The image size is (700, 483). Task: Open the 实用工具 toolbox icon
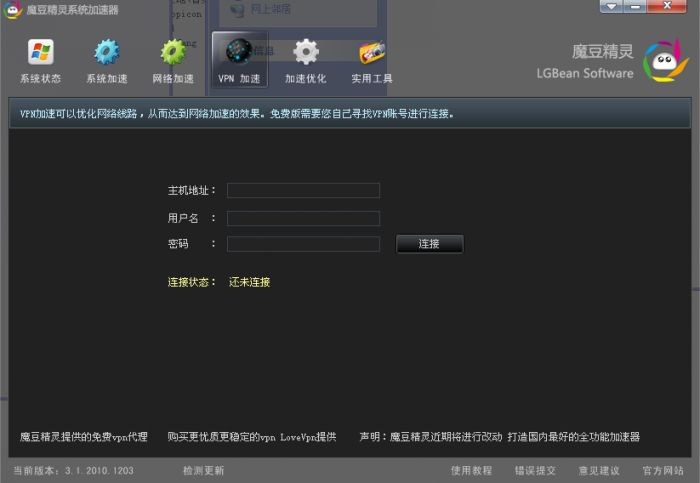[x=372, y=53]
